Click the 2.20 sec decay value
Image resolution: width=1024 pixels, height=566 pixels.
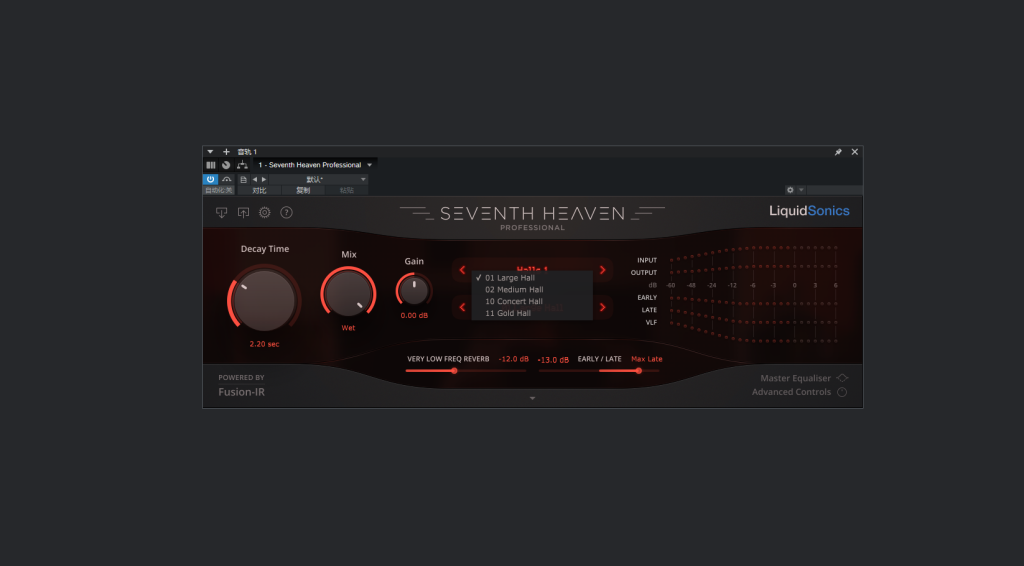(x=264, y=344)
